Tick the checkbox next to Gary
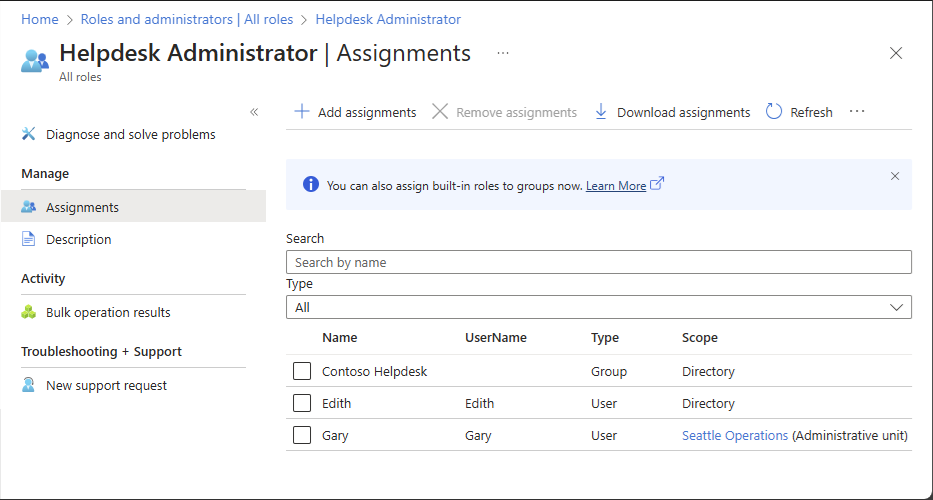This screenshot has height=500, width=933. tap(302, 435)
